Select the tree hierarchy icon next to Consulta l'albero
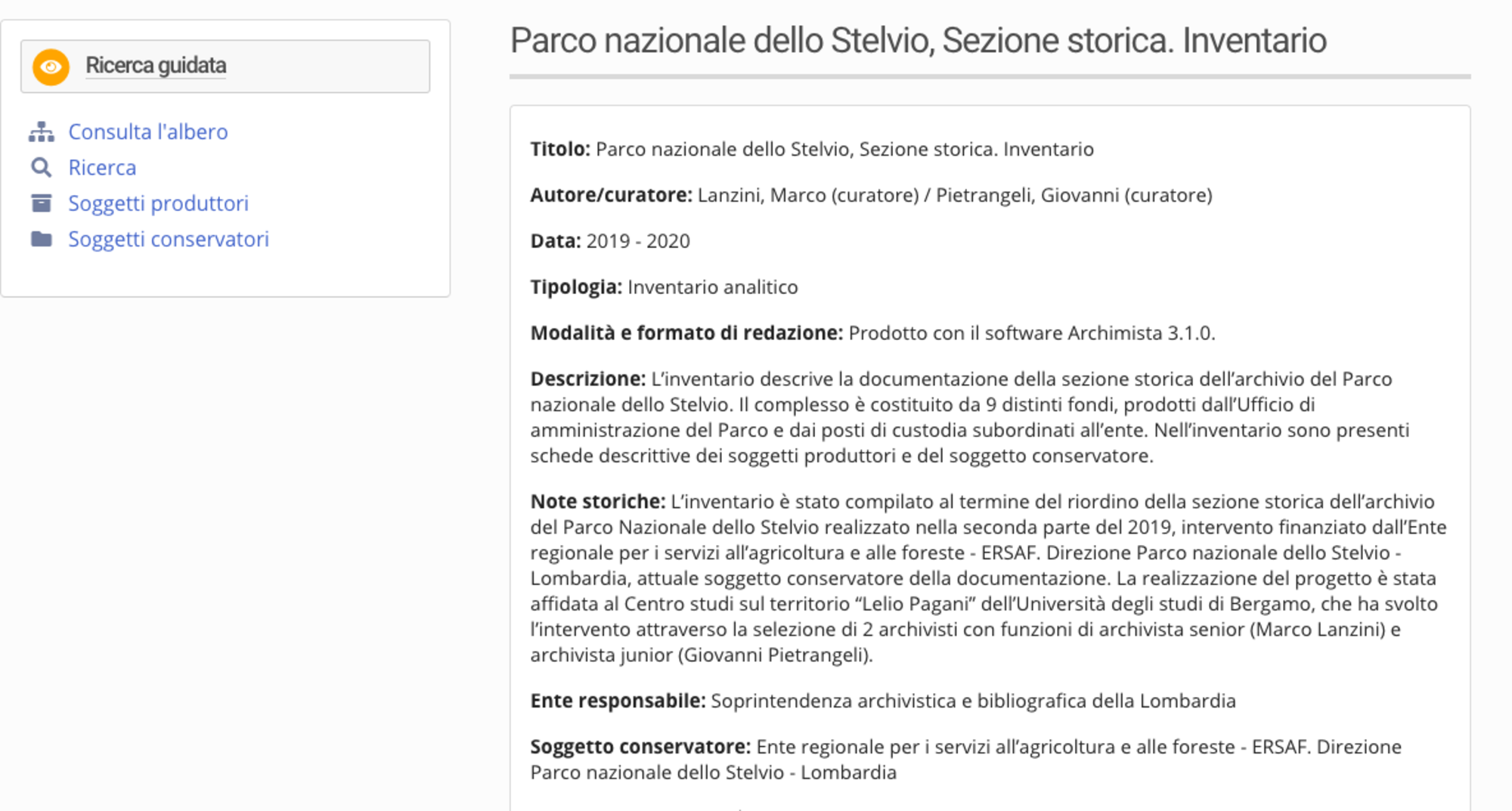This screenshot has width=1512, height=811. pos(42,131)
